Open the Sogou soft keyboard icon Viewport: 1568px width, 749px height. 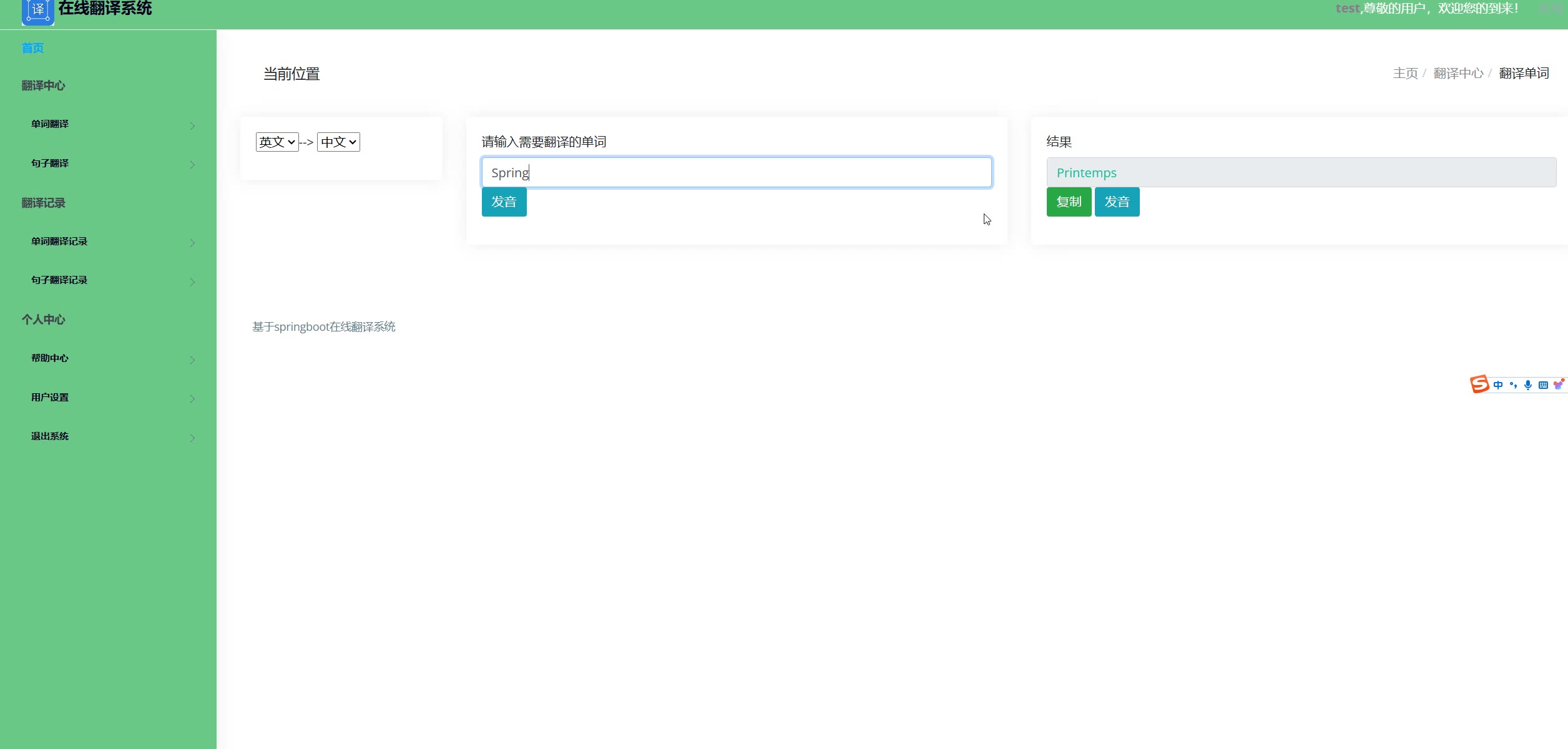pyautogui.click(x=1543, y=385)
